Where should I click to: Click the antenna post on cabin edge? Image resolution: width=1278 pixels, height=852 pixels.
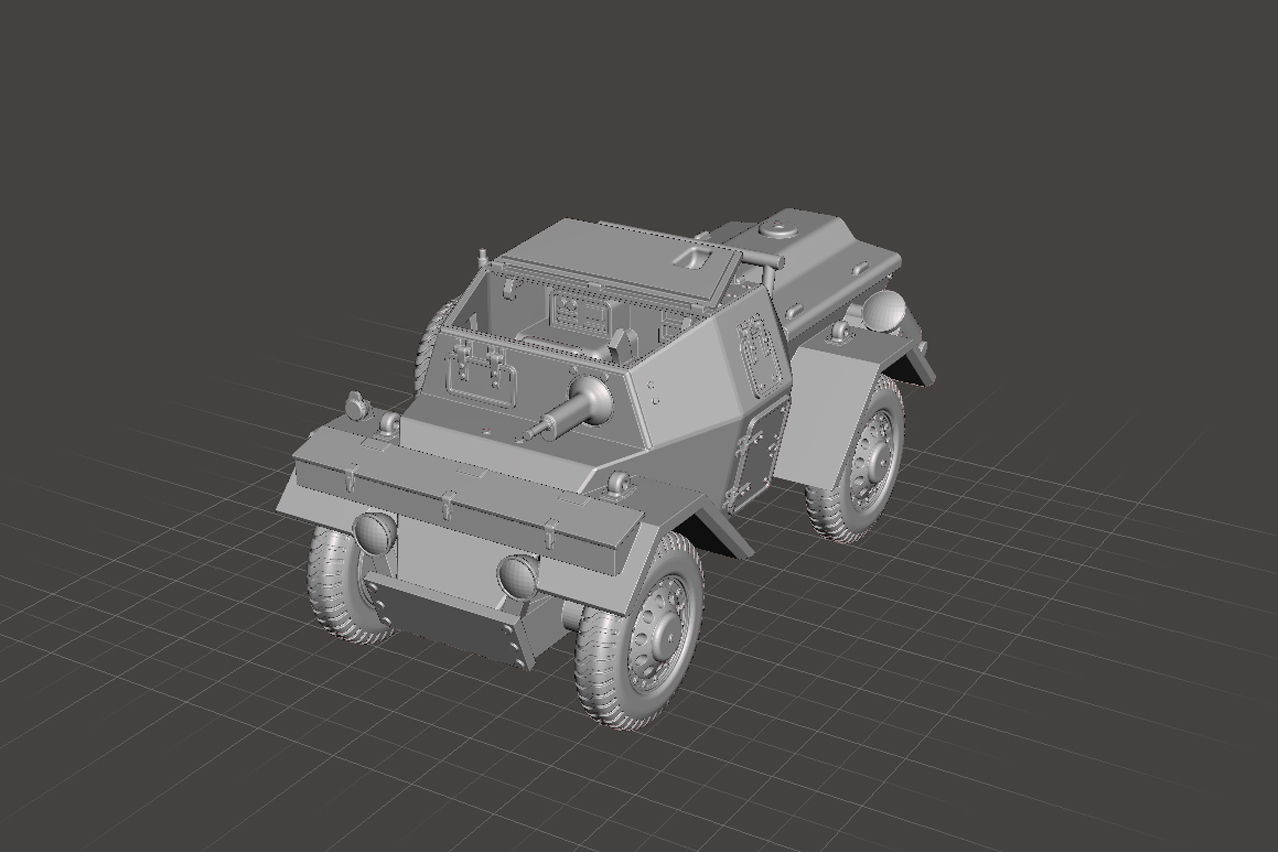(x=482, y=257)
